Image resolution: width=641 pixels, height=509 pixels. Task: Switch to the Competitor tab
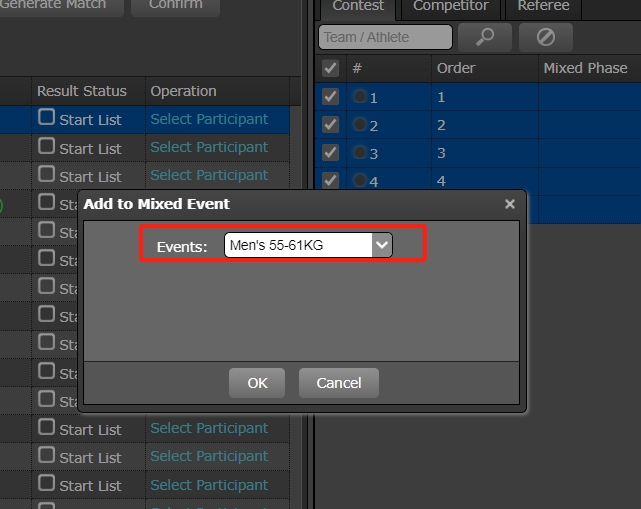(x=450, y=6)
